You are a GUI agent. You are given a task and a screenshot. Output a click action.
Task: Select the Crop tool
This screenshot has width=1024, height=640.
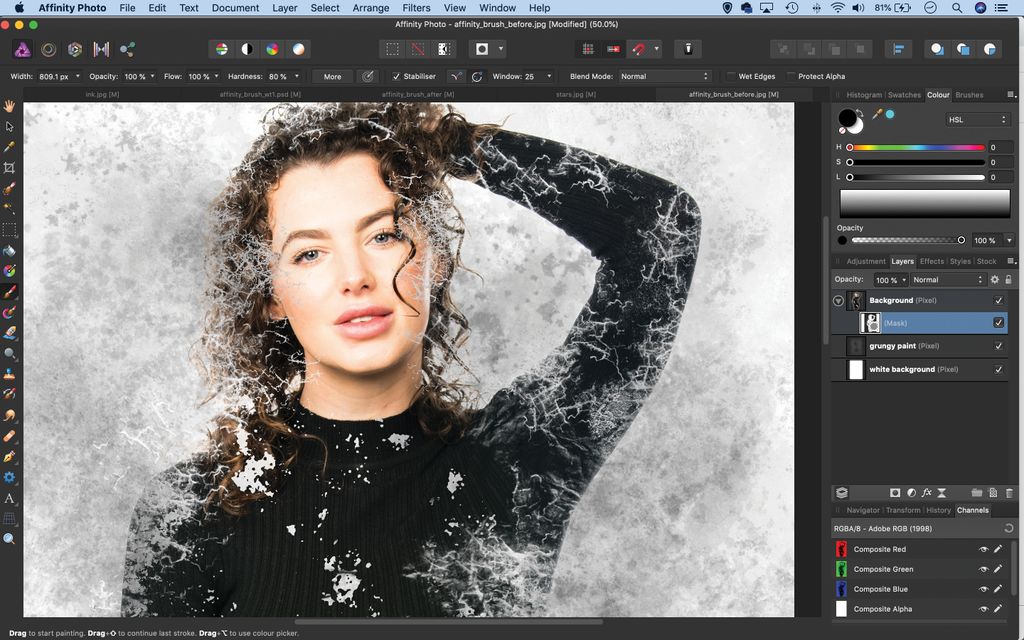[11, 168]
